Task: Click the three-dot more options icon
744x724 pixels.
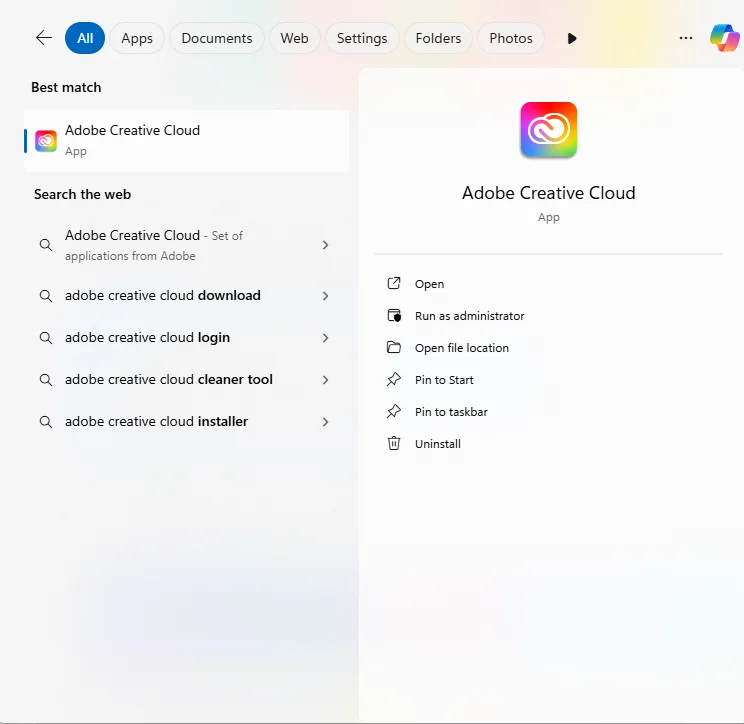Action: tap(686, 38)
